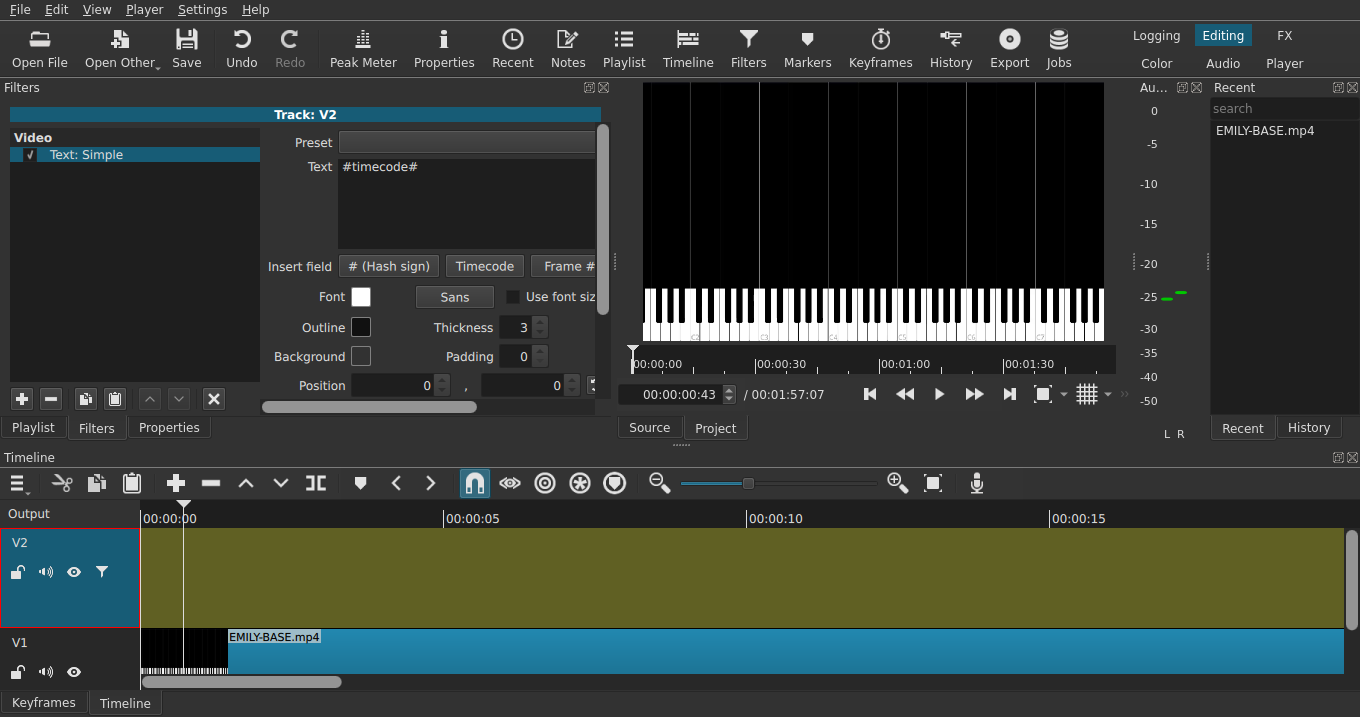Open the timeline hamburger menu
Image resolution: width=1360 pixels, height=717 pixels.
19,484
